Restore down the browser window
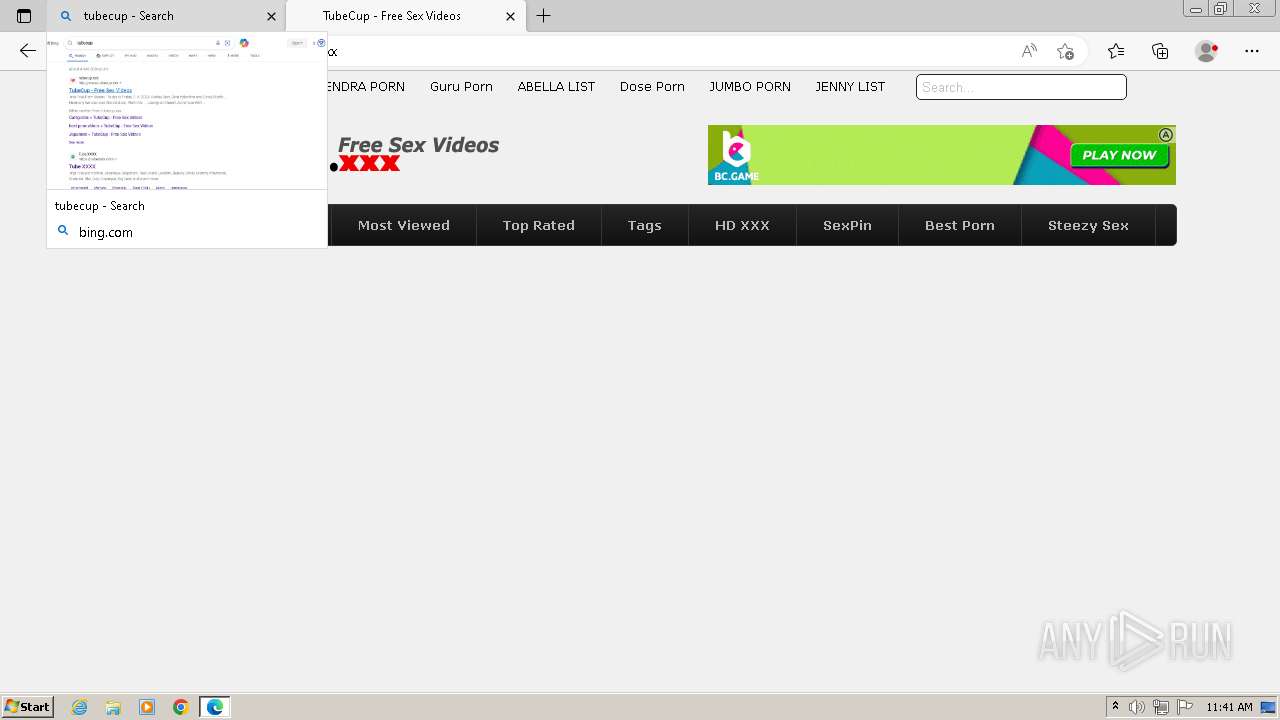 point(1221,9)
